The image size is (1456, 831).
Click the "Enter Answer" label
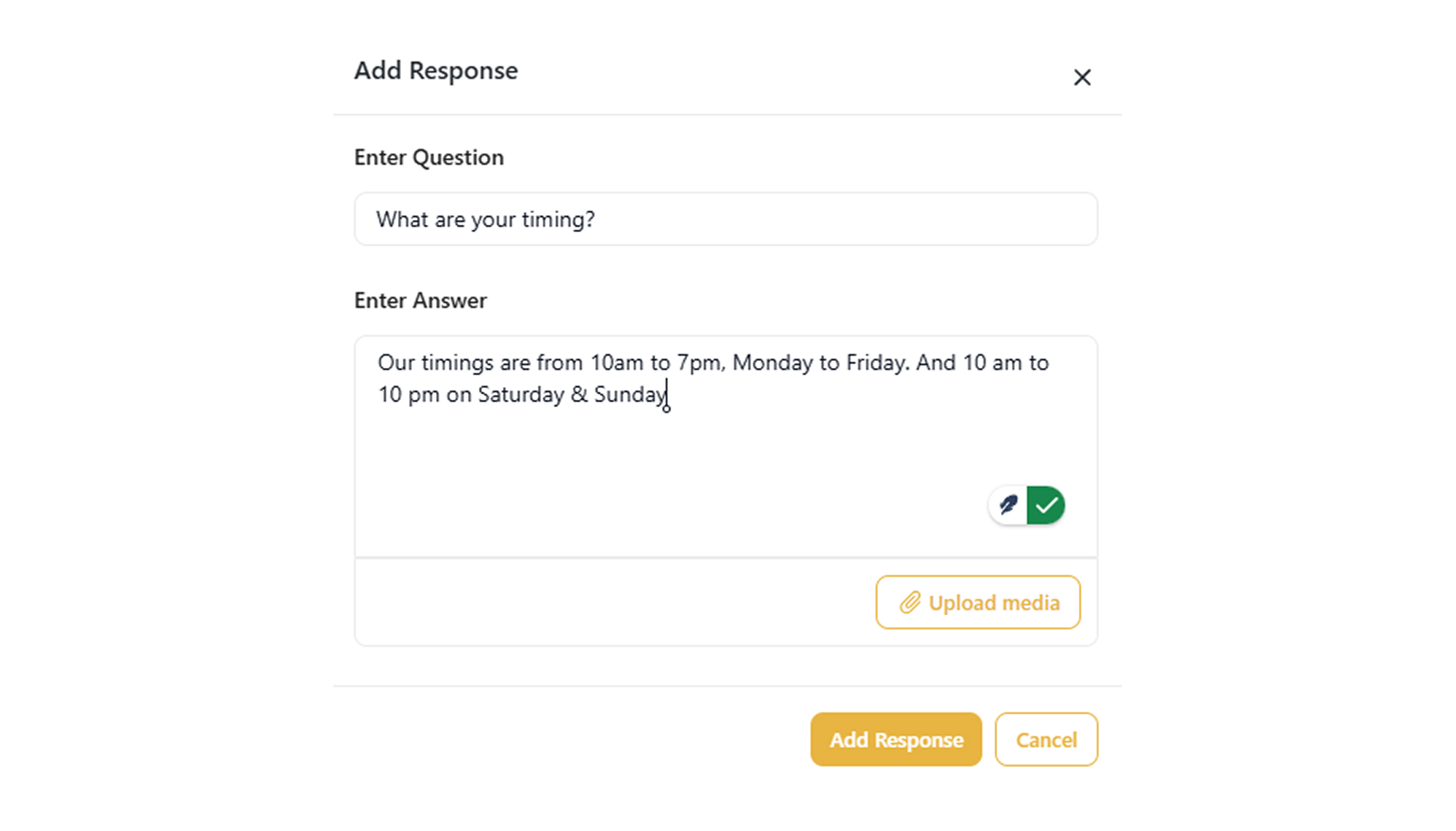(x=420, y=301)
